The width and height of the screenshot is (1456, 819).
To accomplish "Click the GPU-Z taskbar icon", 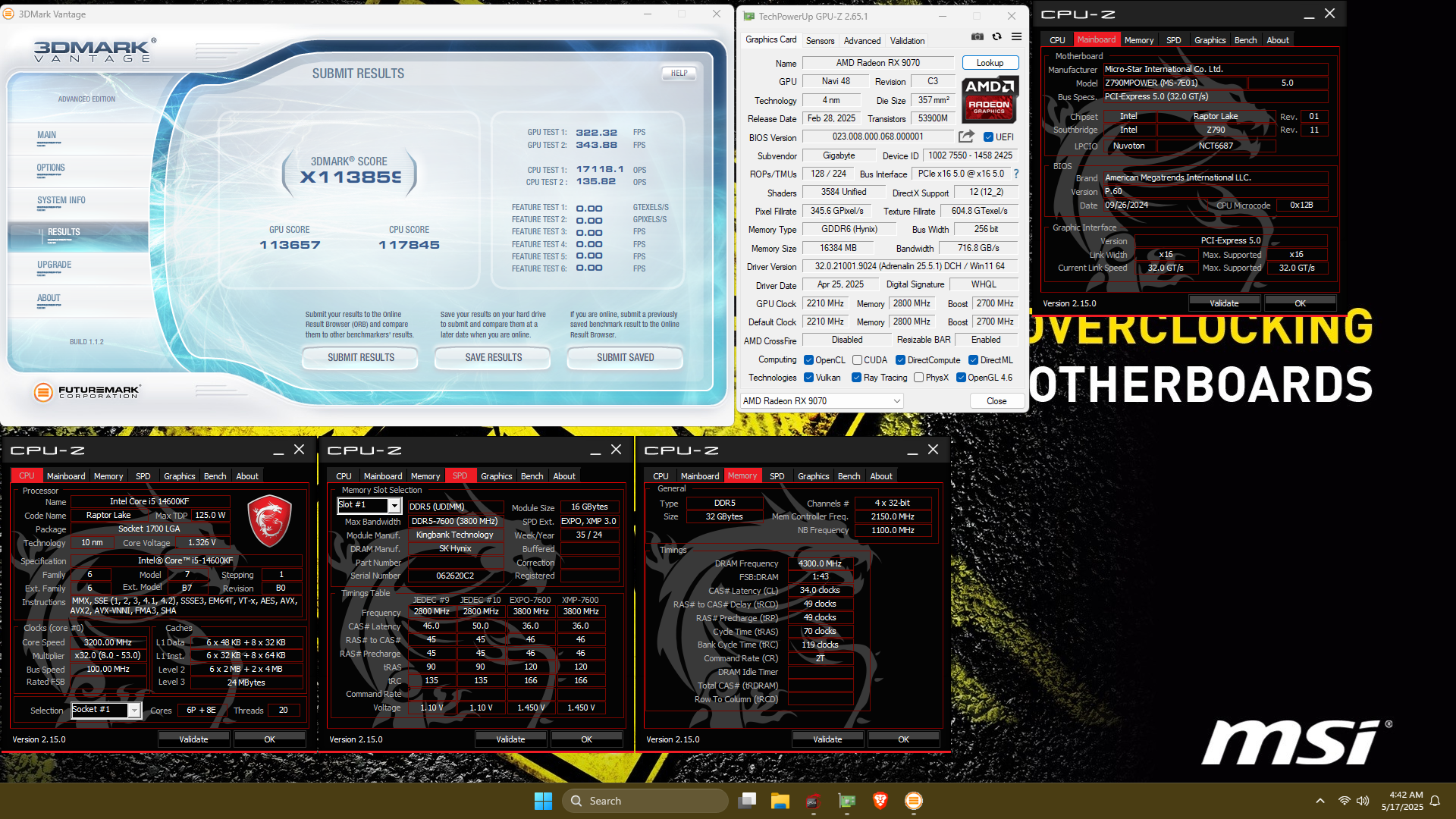I will tap(847, 801).
